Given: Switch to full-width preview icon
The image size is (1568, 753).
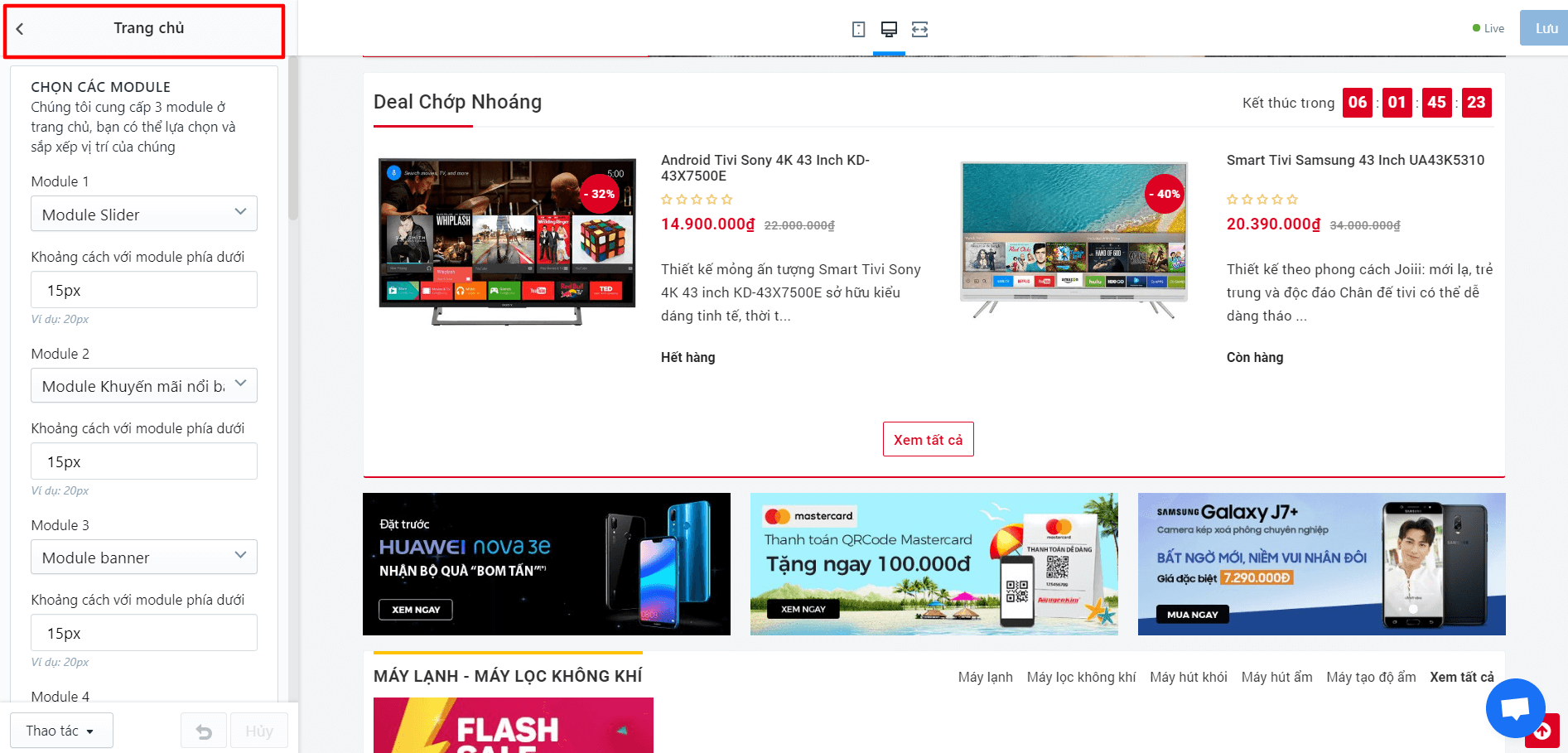Looking at the screenshot, I should click(x=919, y=30).
